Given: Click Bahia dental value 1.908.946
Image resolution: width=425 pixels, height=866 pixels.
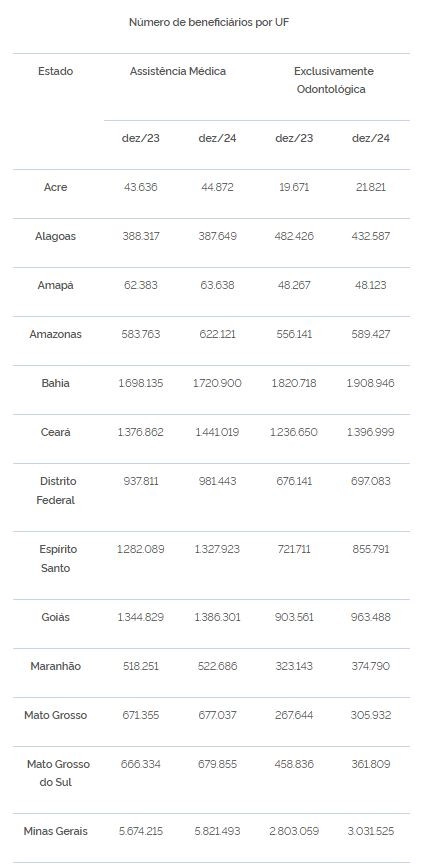Looking at the screenshot, I should pos(370,383).
